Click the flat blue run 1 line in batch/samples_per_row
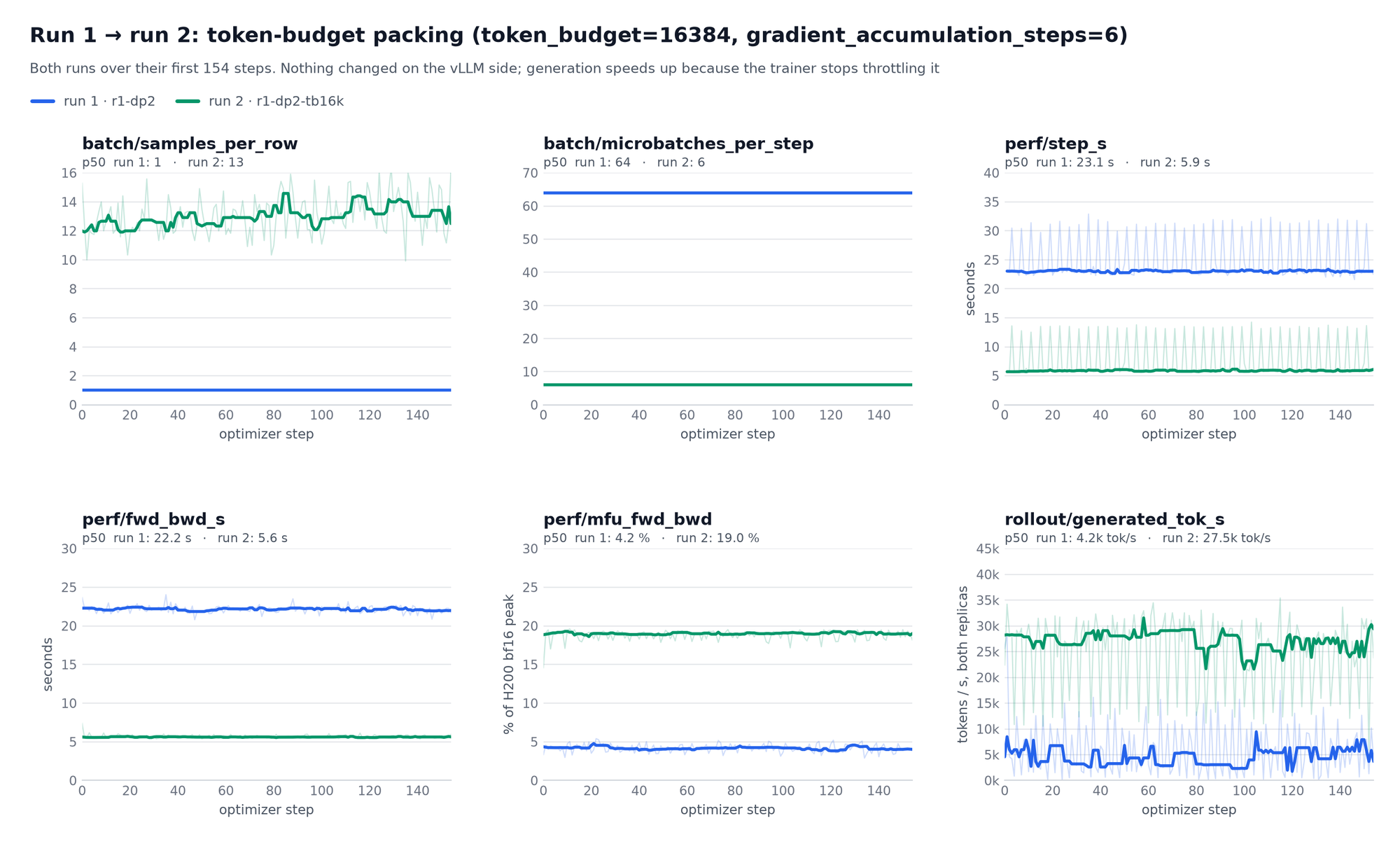 click(x=266, y=390)
